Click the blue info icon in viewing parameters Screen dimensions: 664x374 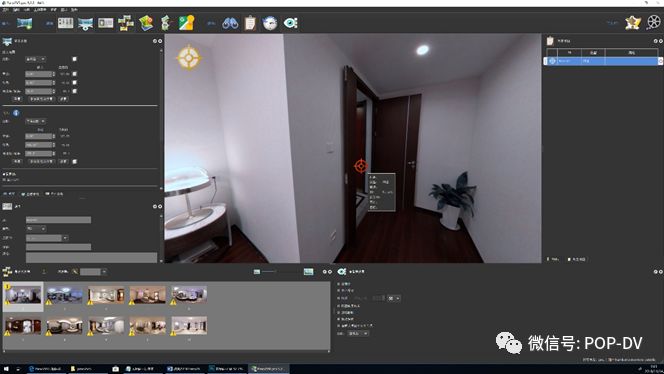pyautogui.click(x=16, y=113)
